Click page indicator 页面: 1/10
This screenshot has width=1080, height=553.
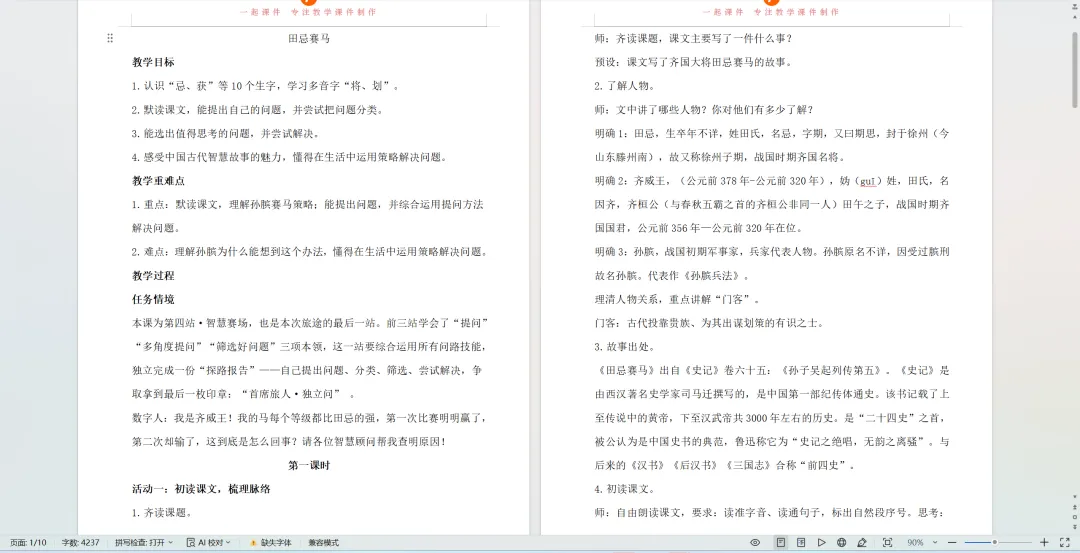click(28, 543)
